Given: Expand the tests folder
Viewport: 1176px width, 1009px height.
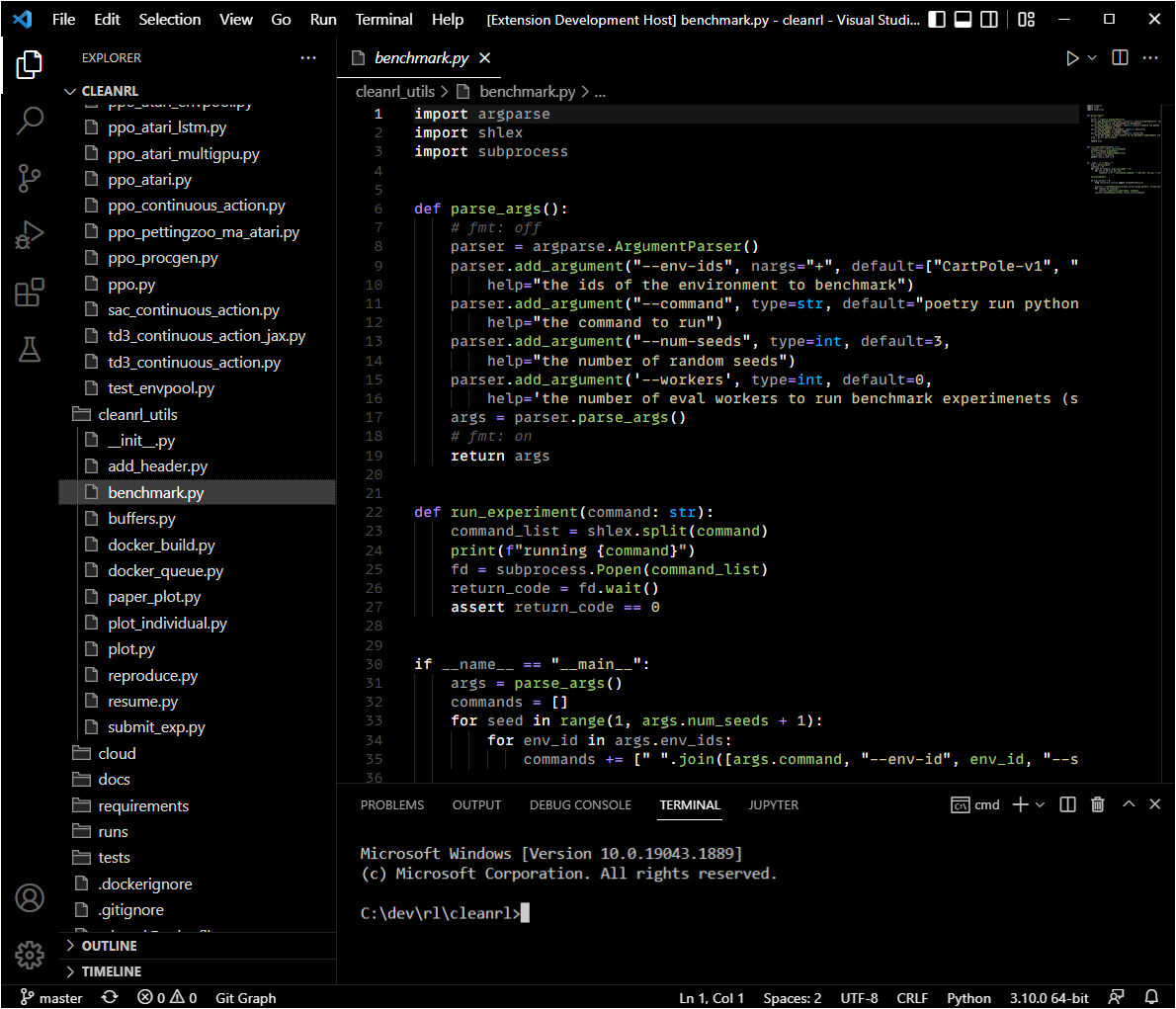Looking at the screenshot, I should (198, 858).
